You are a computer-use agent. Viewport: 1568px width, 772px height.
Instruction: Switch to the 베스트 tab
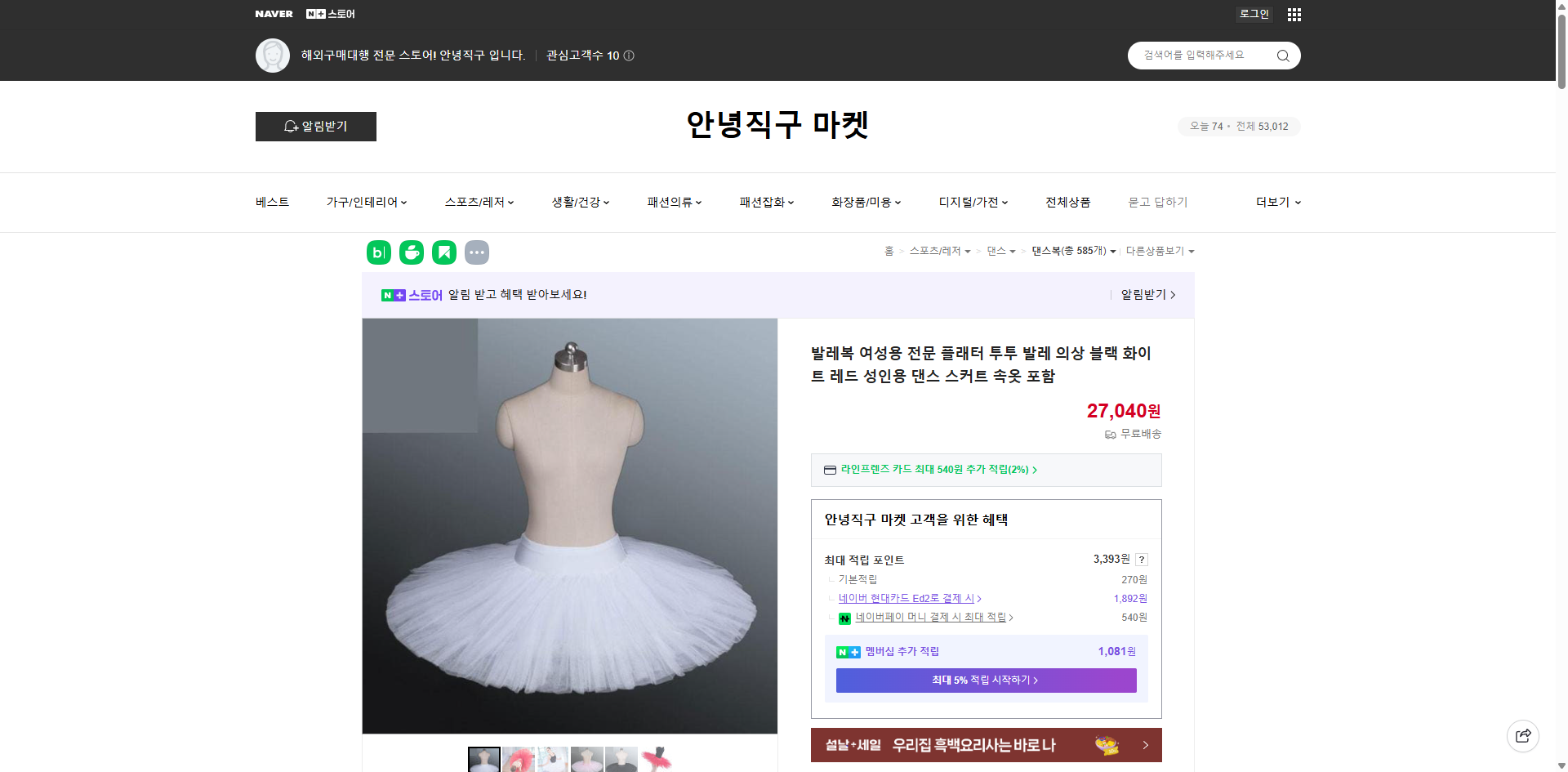click(271, 202)
